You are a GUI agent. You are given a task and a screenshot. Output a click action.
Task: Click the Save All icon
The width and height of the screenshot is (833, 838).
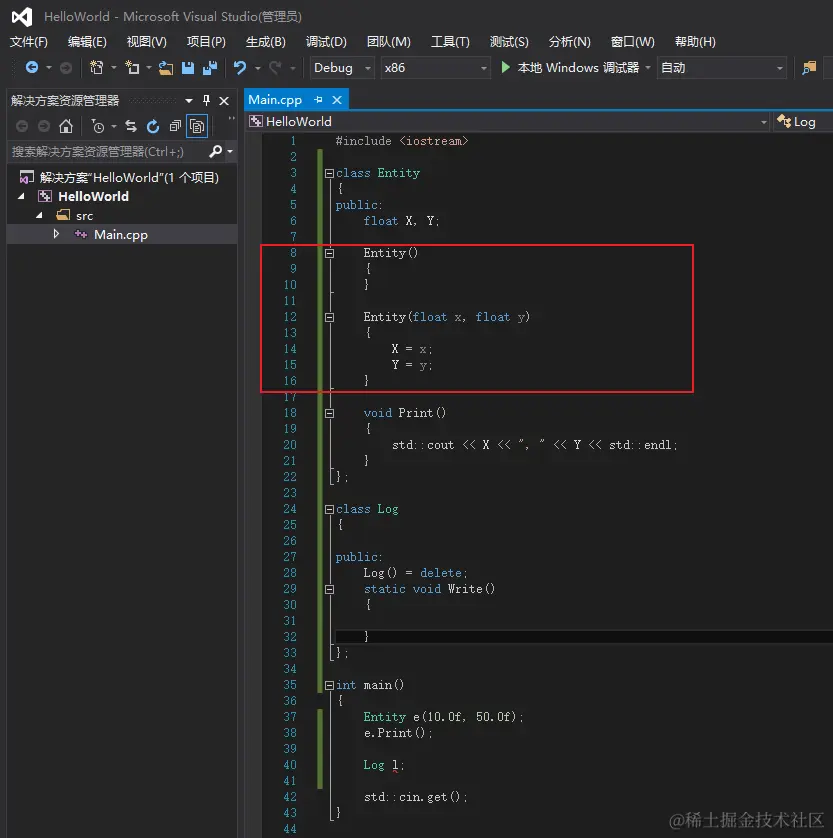point(210,68)
